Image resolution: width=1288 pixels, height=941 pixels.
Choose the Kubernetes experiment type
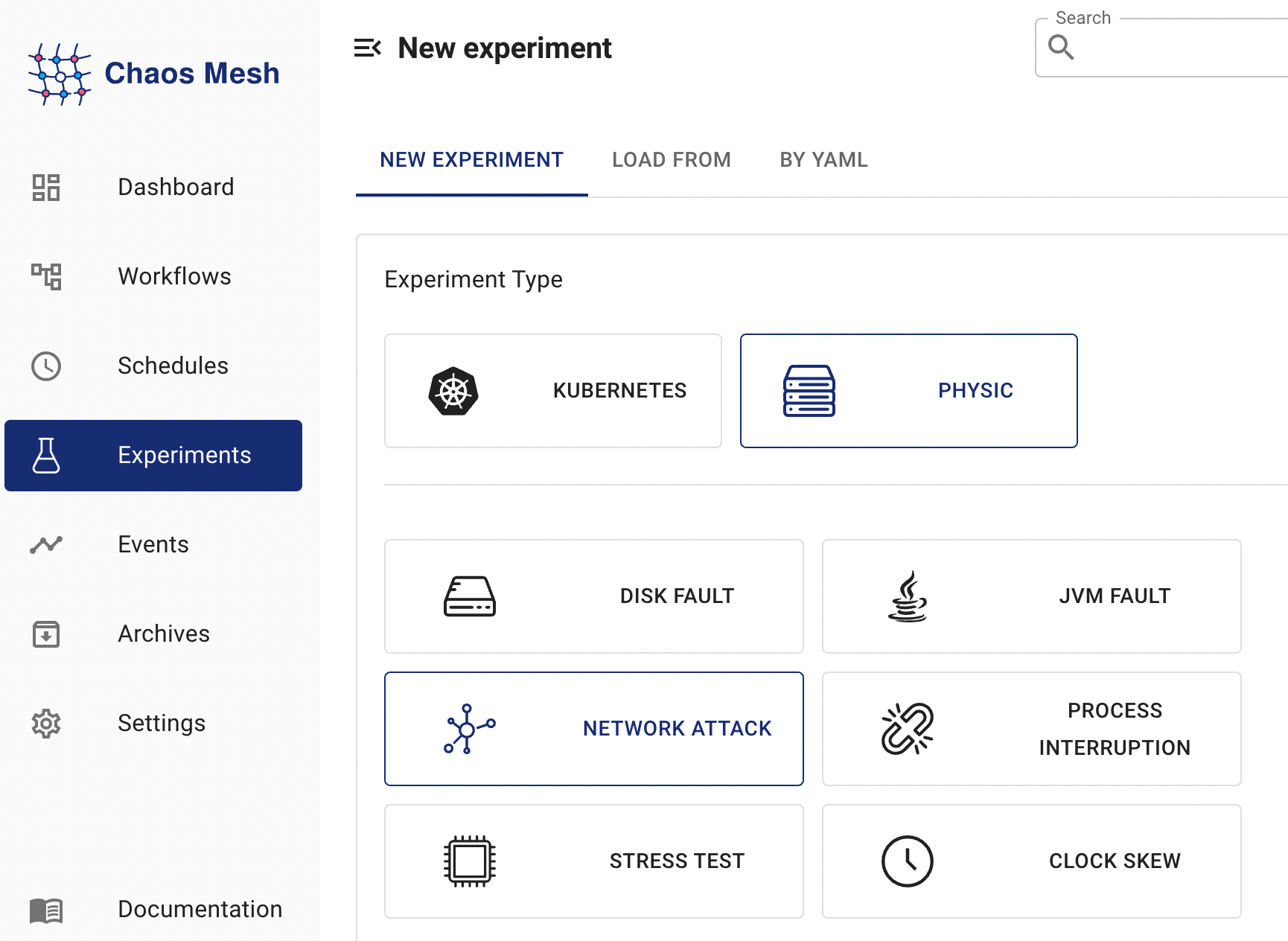(x=552, y=391)
